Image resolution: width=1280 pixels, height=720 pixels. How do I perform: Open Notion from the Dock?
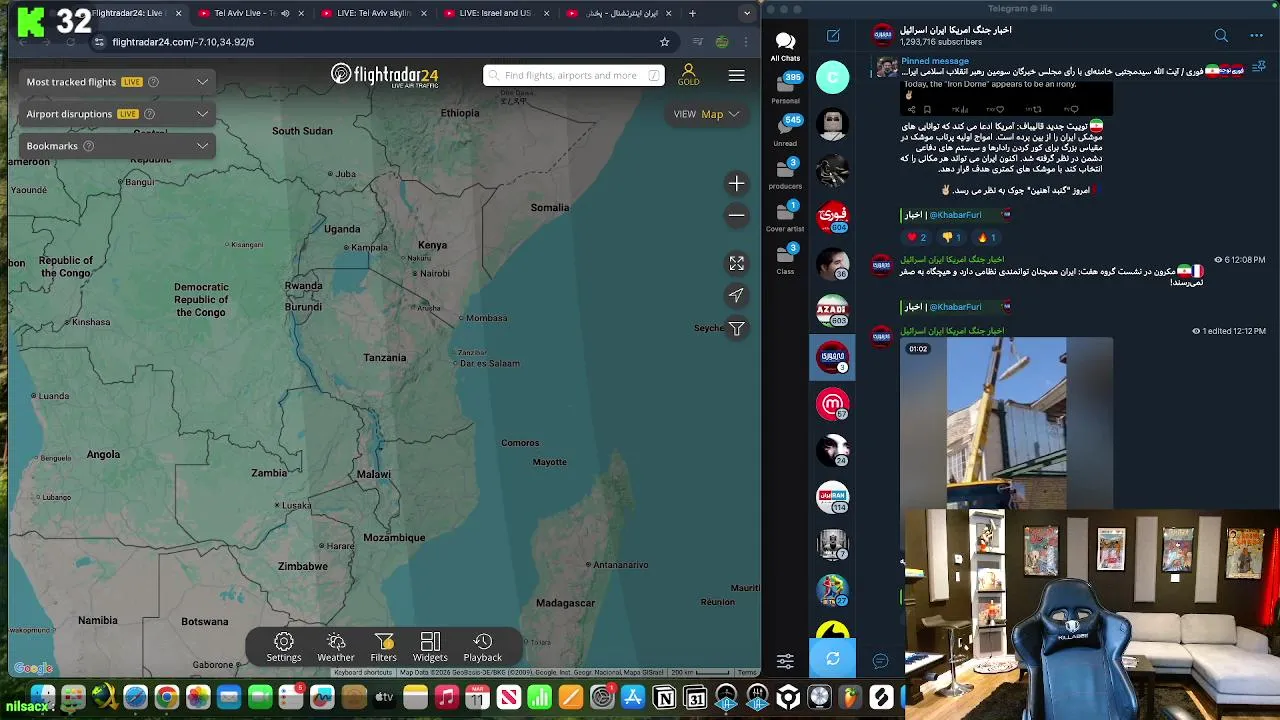664,698
